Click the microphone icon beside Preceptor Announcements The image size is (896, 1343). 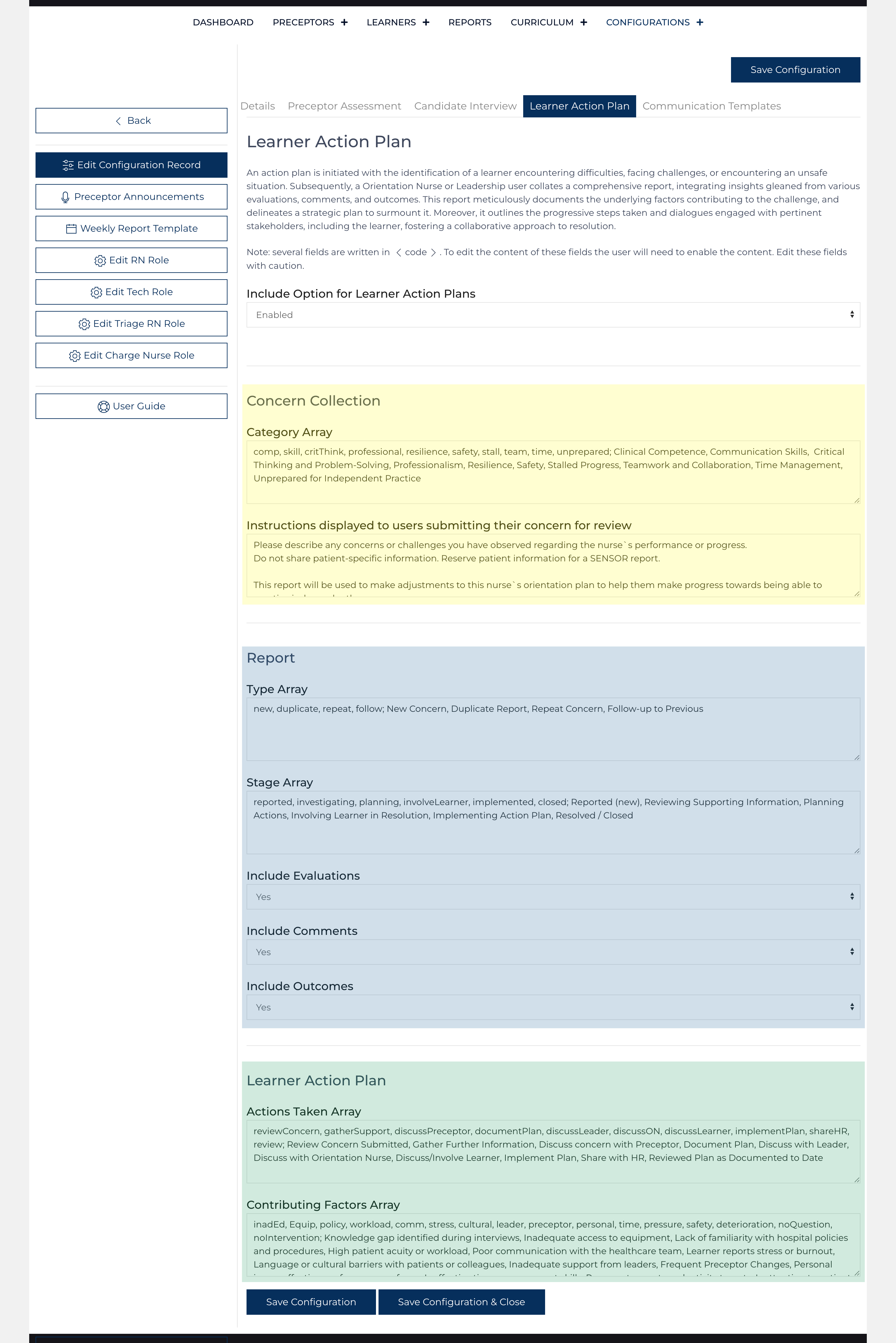click(x=65, y=197)
